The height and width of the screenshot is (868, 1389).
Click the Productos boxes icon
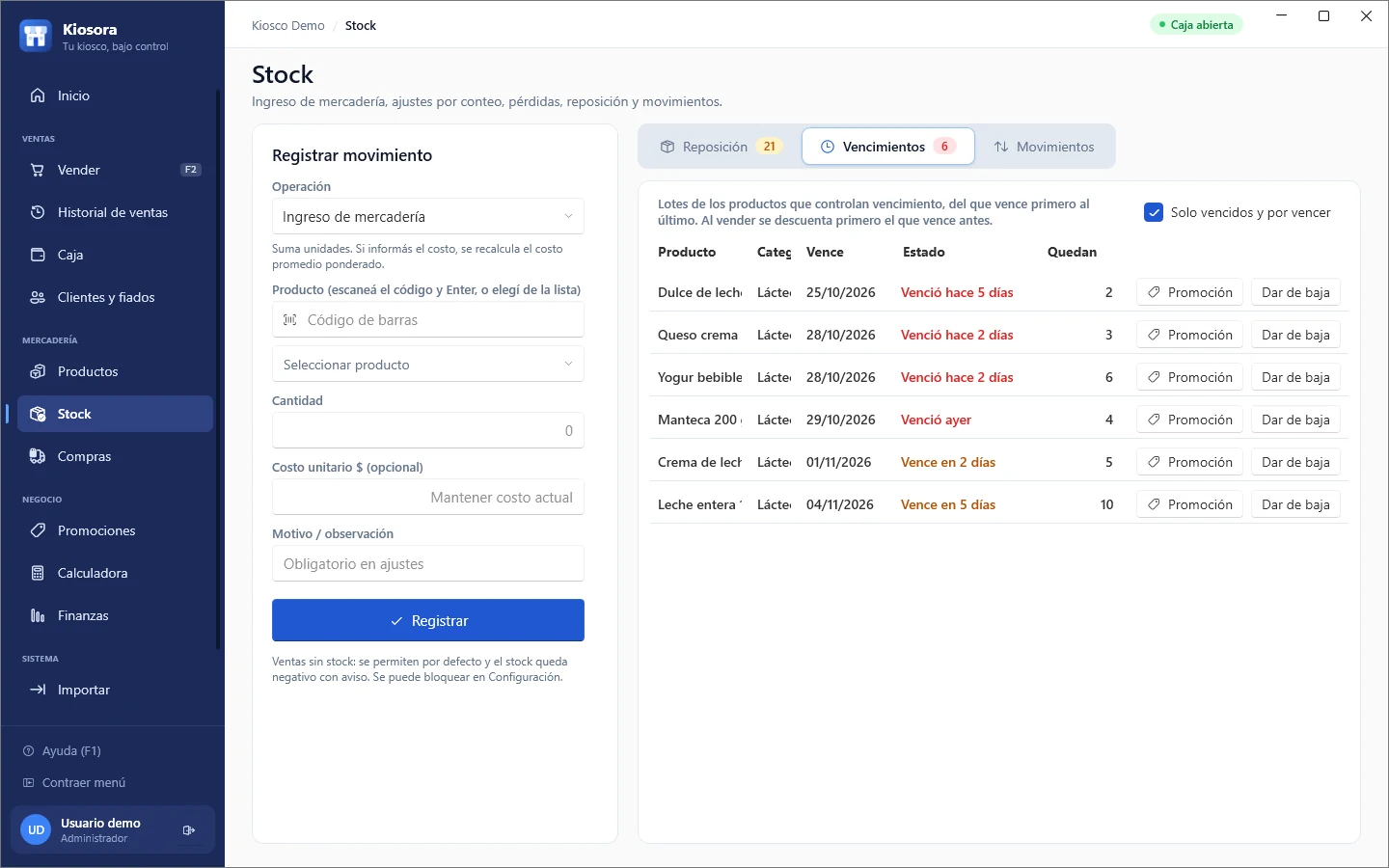(38, 371)
